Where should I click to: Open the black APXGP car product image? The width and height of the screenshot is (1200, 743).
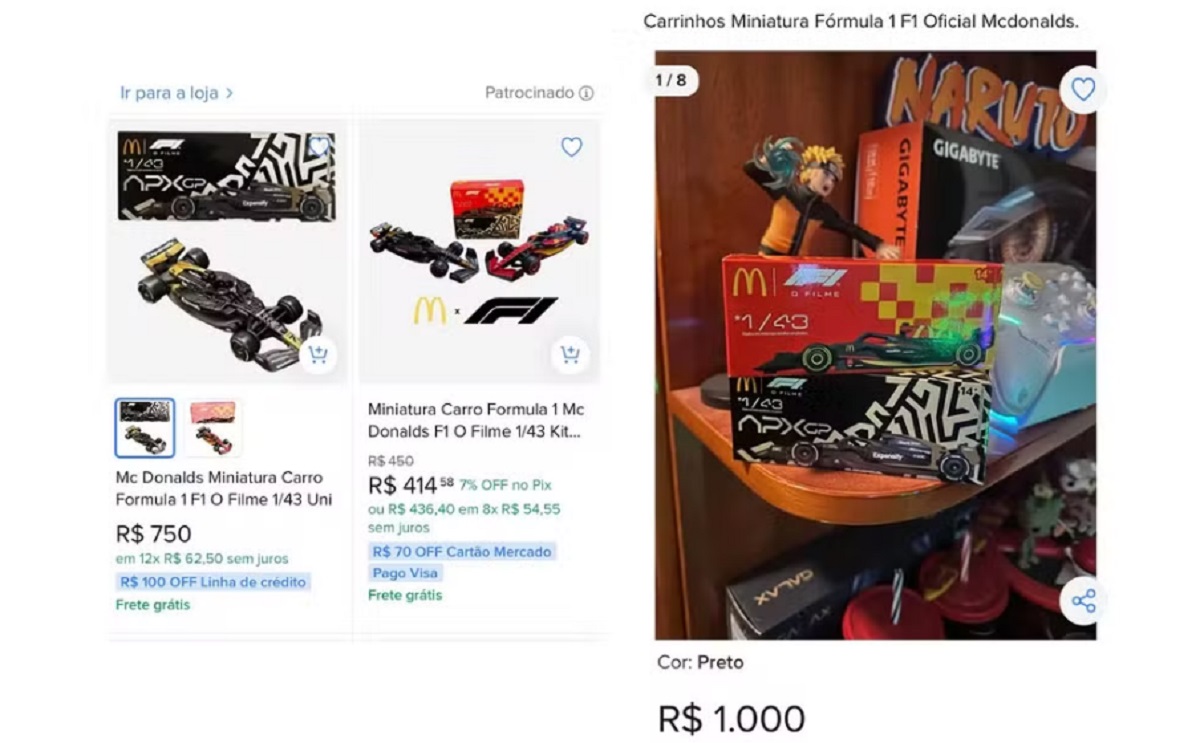(x=228, y=250)
